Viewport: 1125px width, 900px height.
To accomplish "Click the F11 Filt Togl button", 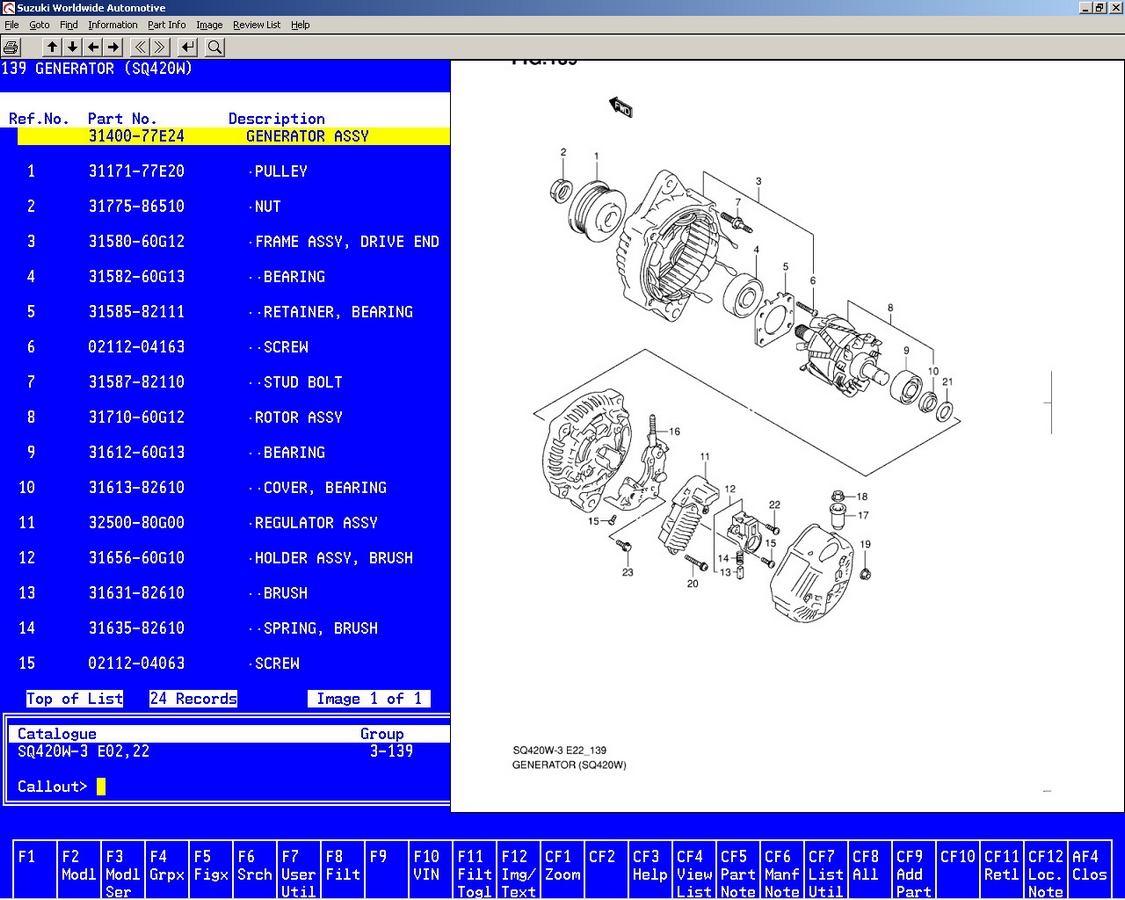I will [474, 870].
